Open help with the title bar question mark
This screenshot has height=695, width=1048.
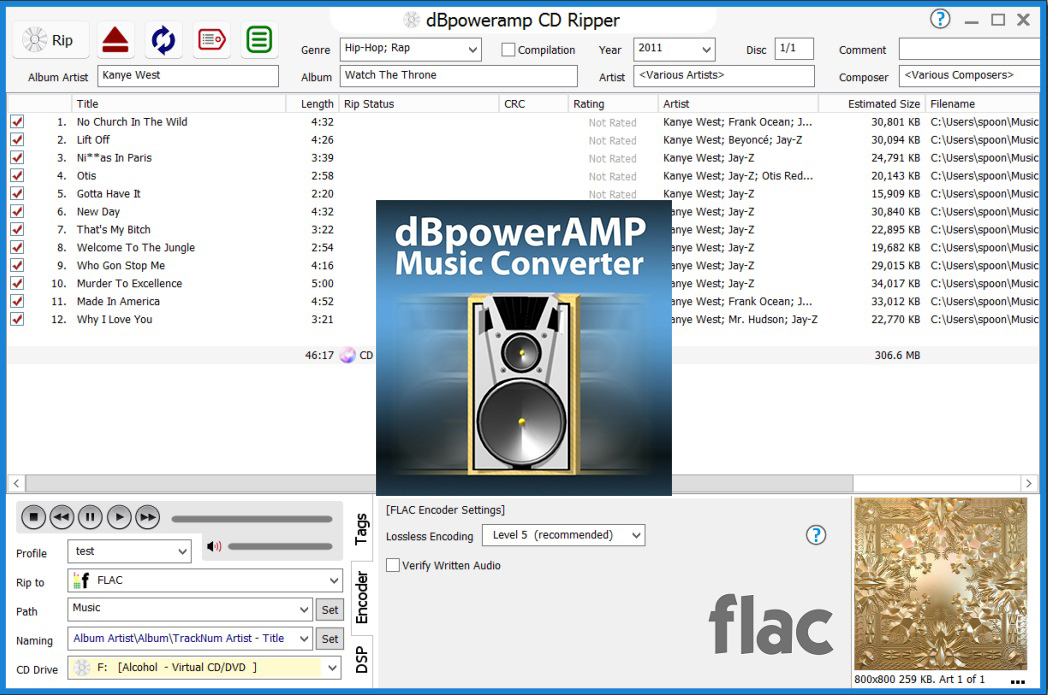click(940, 19)
